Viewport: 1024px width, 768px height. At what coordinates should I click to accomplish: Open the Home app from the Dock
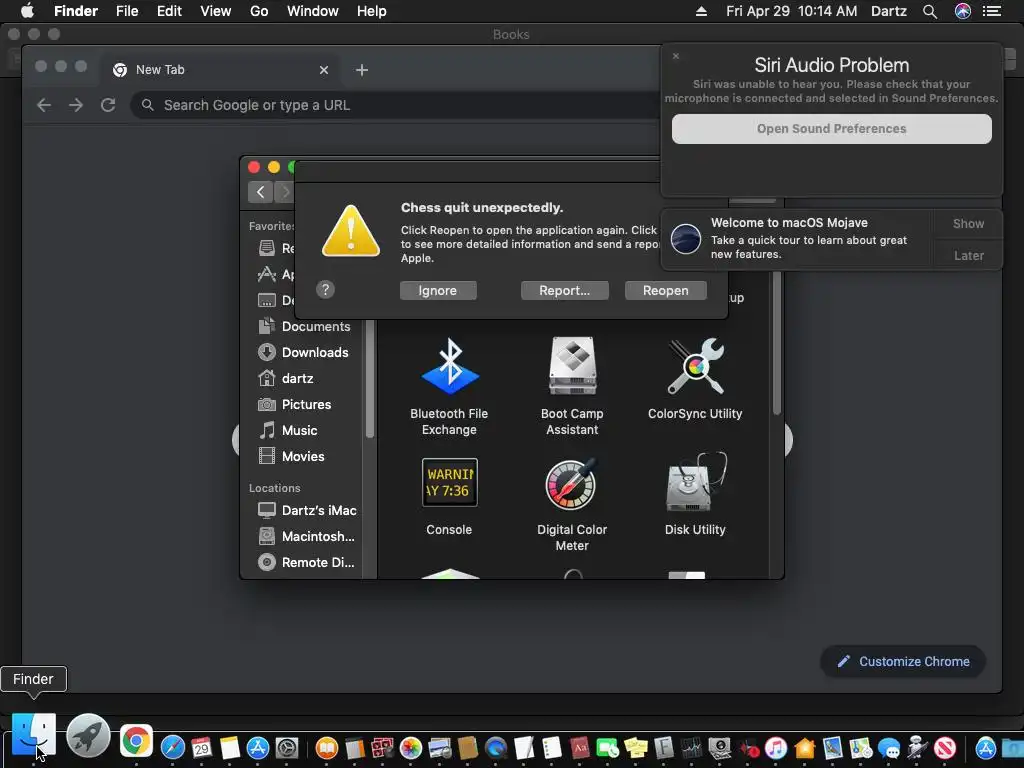[x=805, y=748]
